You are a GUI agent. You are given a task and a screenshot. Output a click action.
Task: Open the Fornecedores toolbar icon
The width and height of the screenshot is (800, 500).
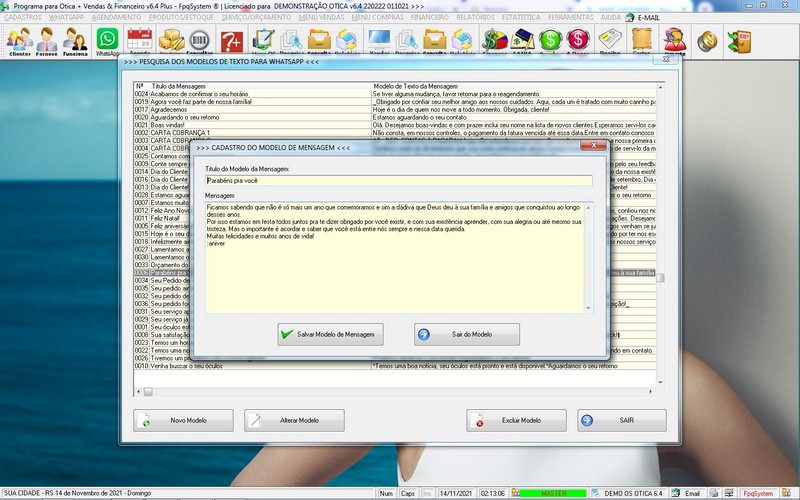46,41
